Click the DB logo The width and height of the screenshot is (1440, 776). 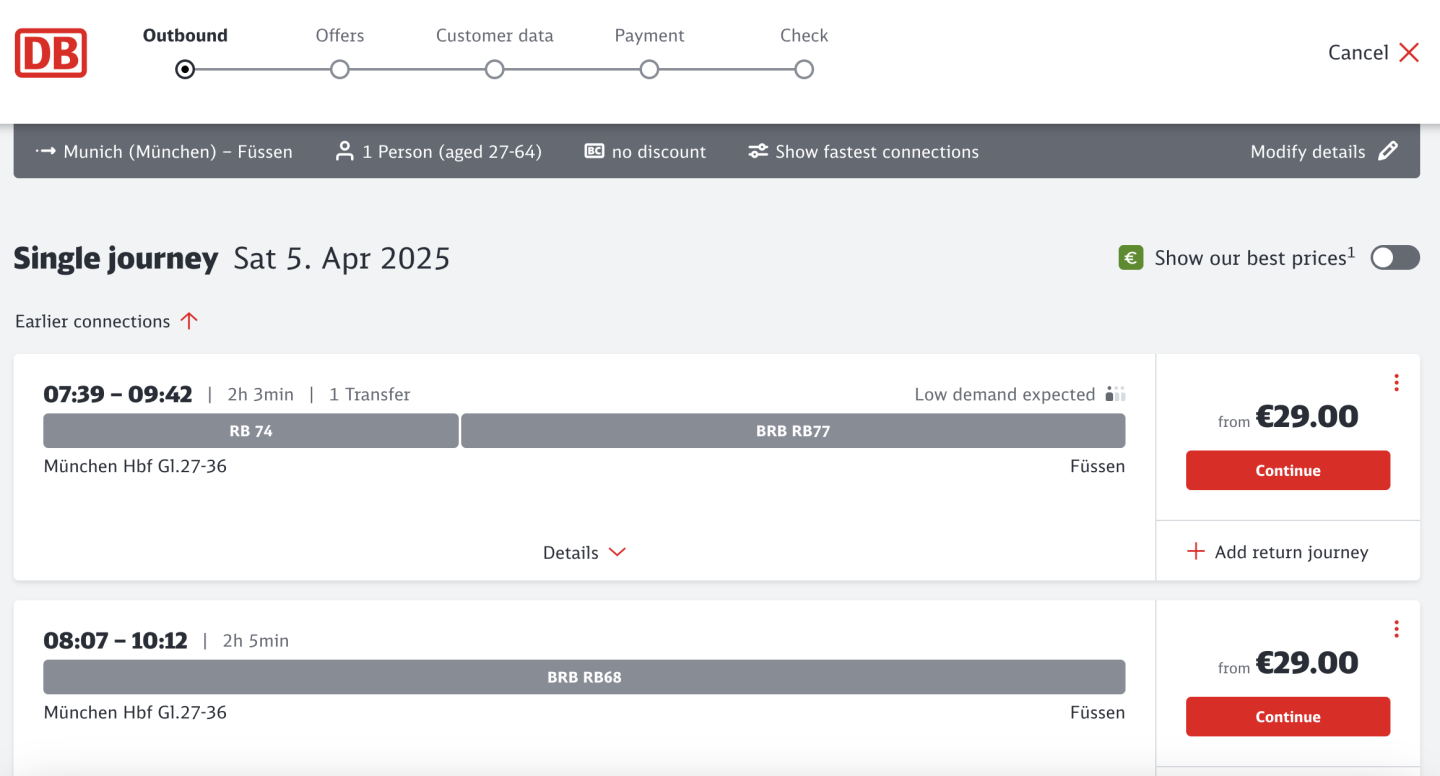51,53
